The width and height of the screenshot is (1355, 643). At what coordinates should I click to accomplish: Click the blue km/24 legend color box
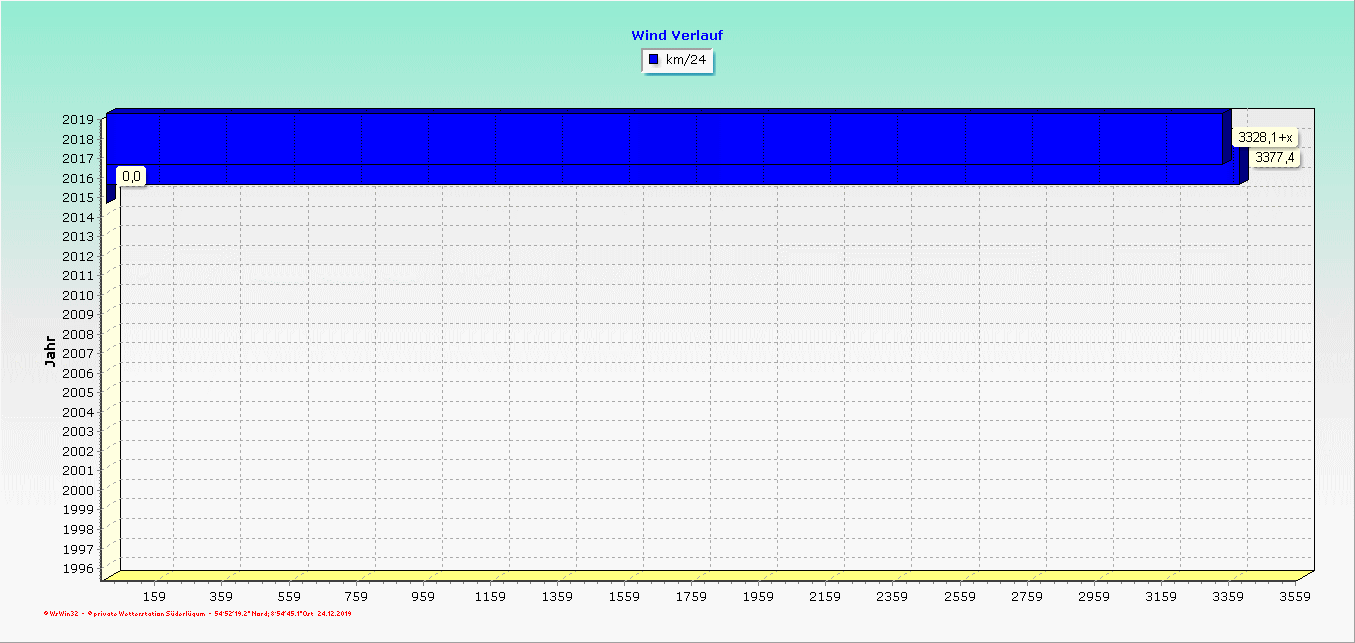[x=654, y=60]
